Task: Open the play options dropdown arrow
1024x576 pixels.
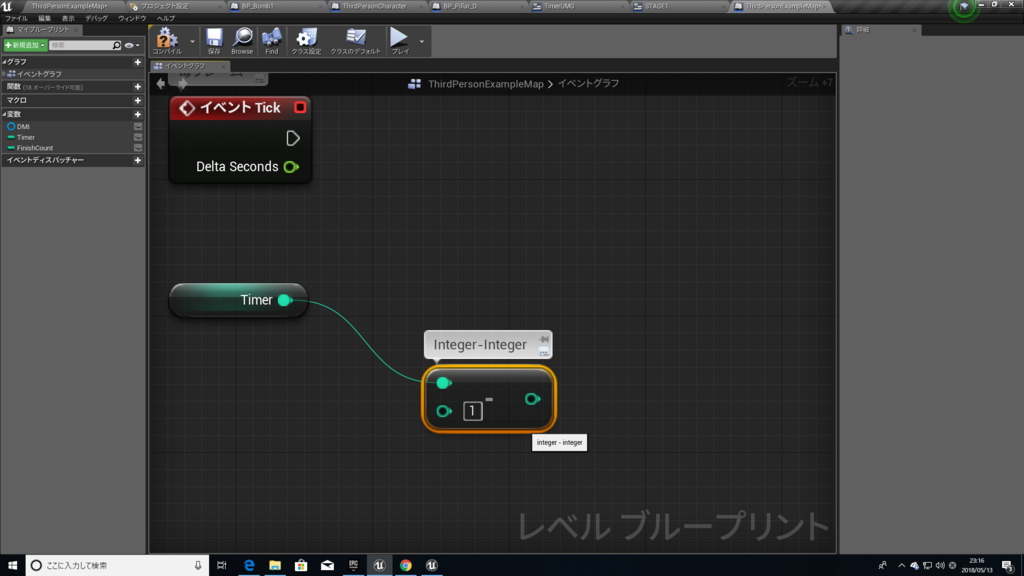Action: point(422,42)
